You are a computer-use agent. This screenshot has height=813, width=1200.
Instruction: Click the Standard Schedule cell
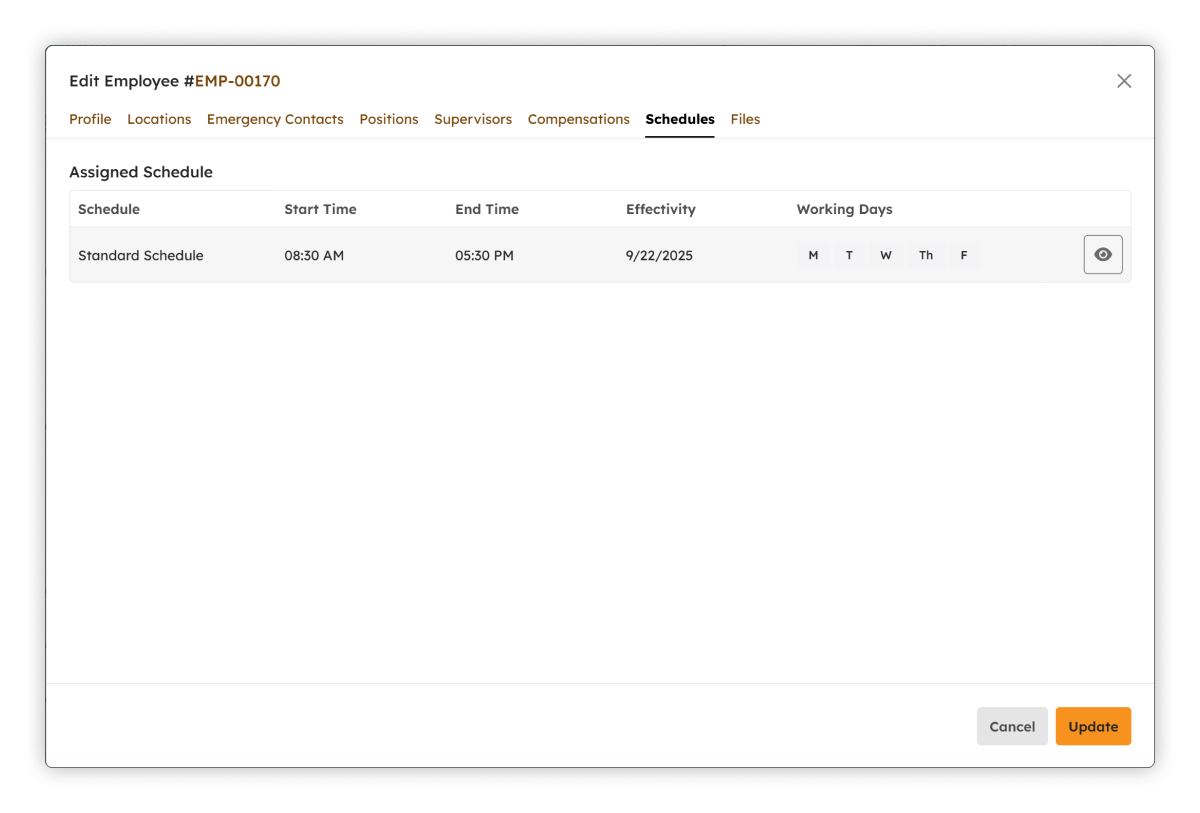point(141,255)
